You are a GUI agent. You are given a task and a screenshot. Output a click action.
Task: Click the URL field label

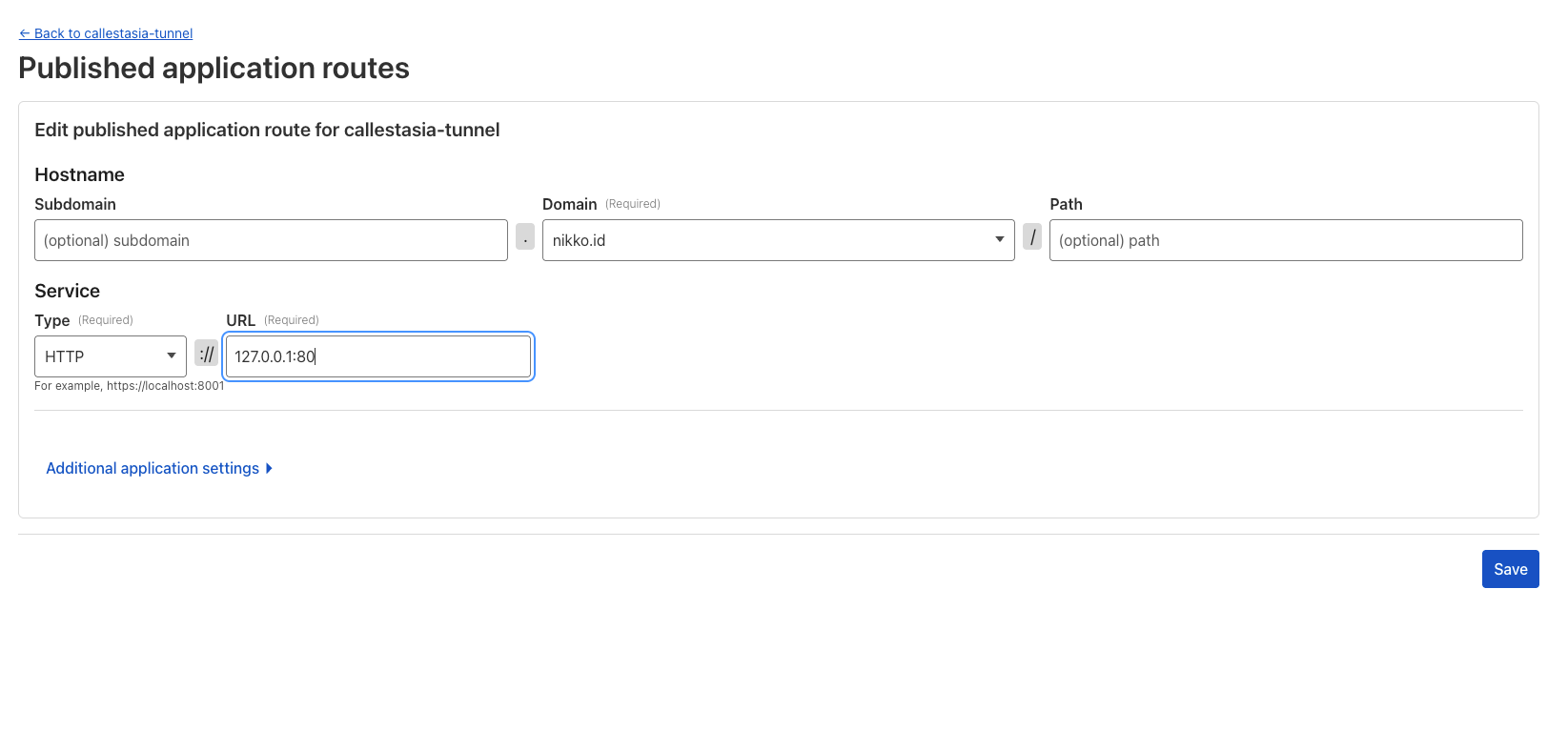click(240, 320)
